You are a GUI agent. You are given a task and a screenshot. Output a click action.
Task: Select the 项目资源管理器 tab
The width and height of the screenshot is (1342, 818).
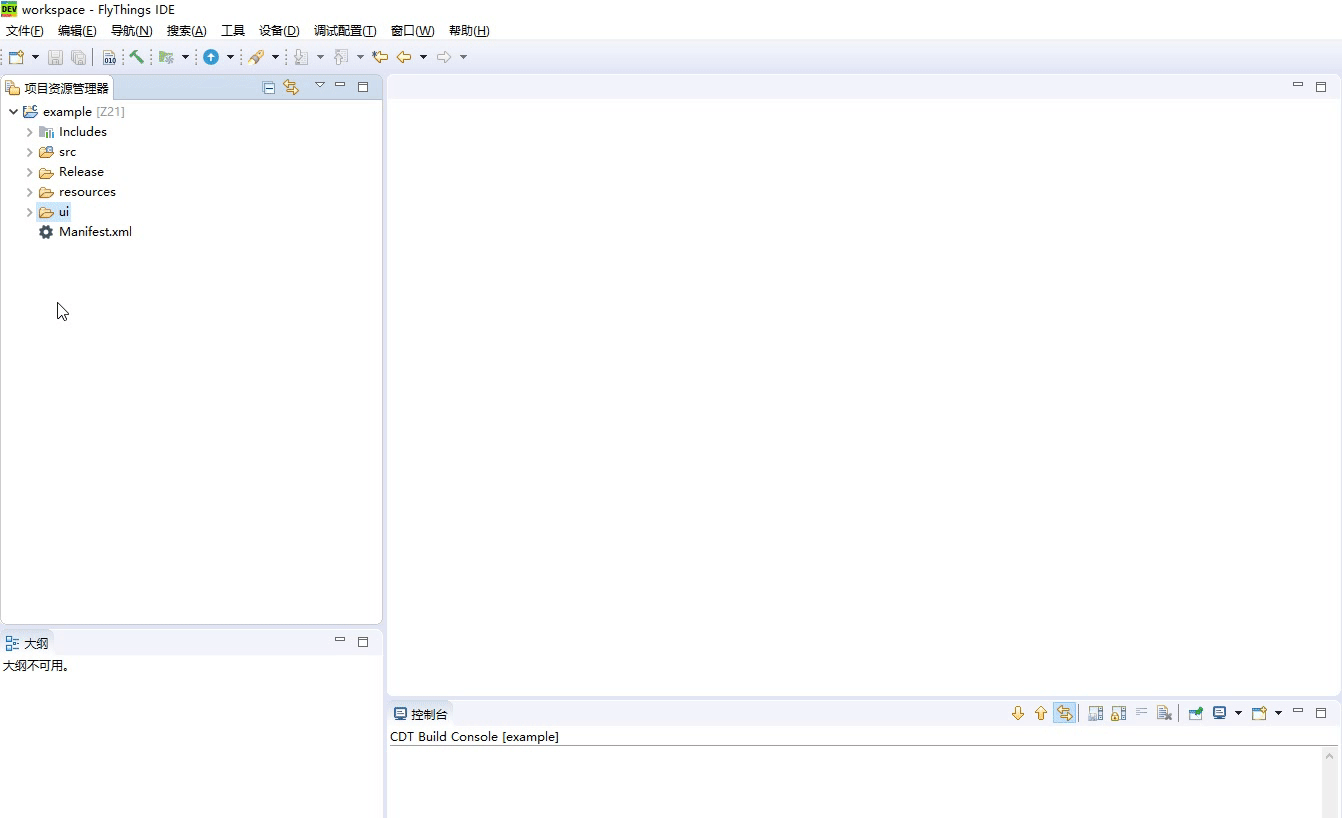pos(57,88)
